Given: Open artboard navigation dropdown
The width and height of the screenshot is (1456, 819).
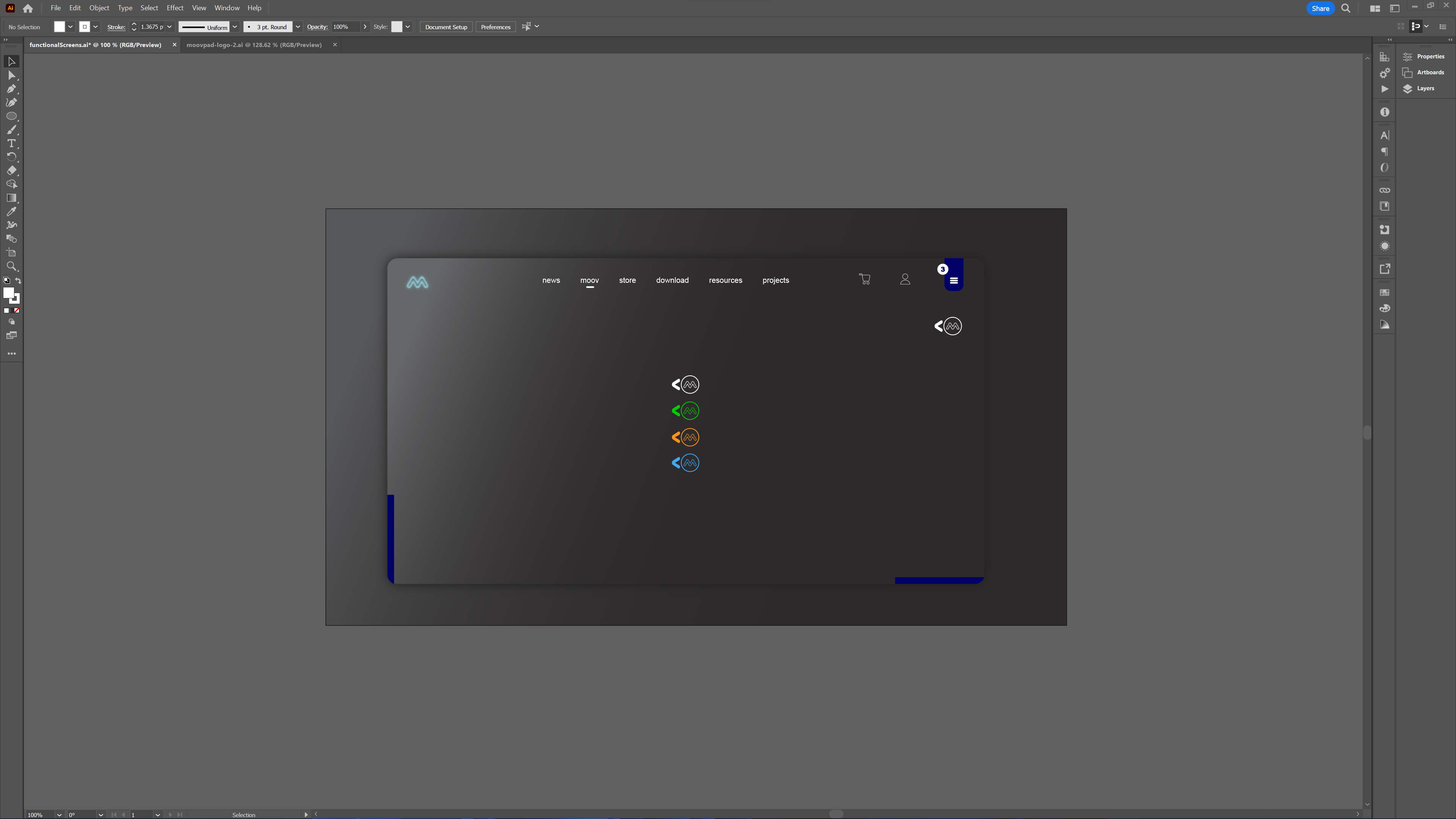Looking at the screenshot, I should coord(158,814).
